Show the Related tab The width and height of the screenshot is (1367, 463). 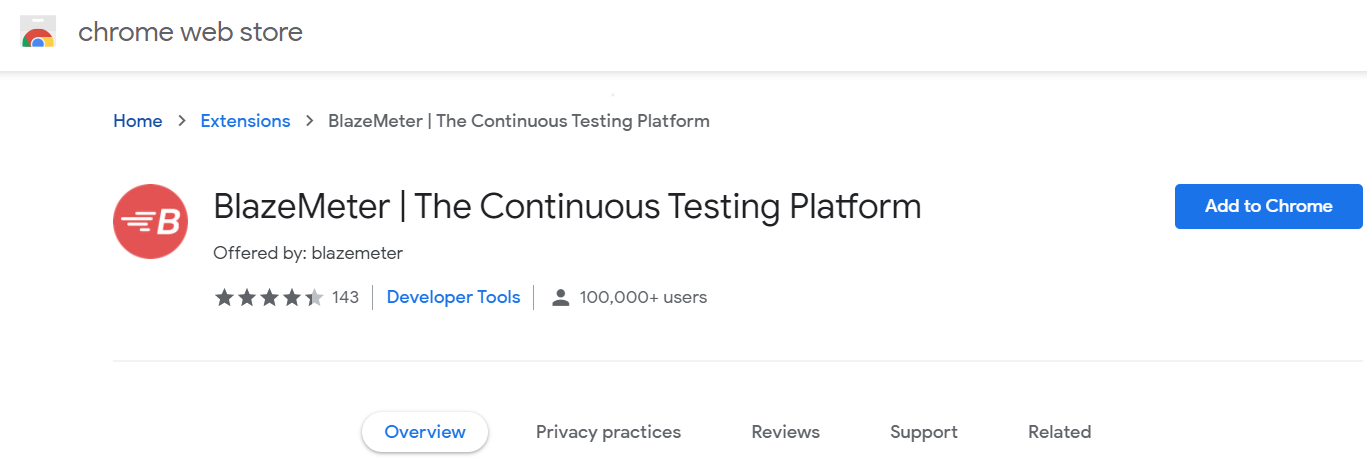tap(1059, 432)
